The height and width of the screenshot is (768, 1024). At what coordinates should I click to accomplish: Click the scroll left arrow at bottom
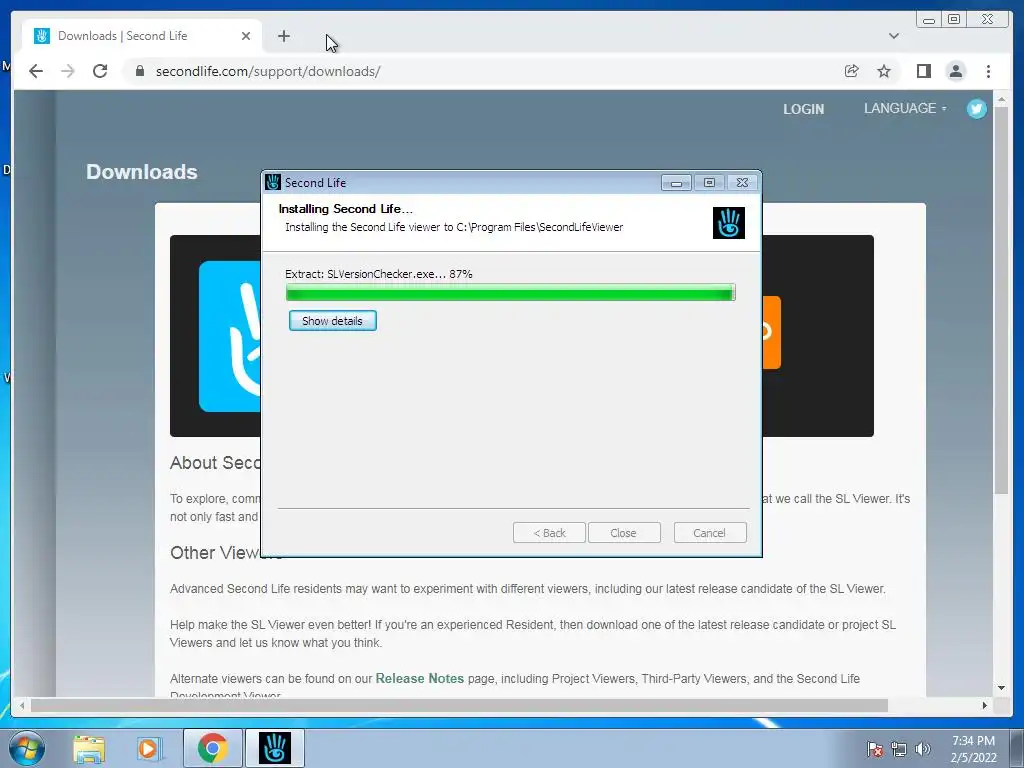tap(22, 705)
